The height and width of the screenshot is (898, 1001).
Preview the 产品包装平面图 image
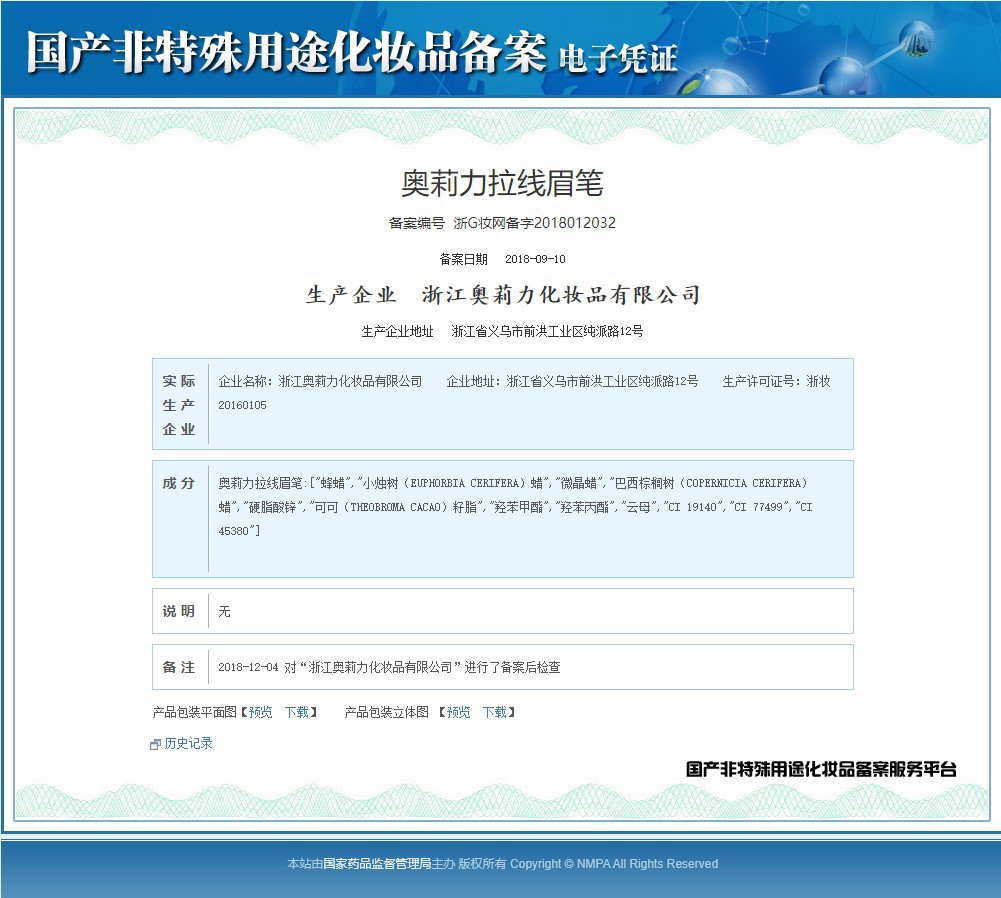tap(260, 712)
